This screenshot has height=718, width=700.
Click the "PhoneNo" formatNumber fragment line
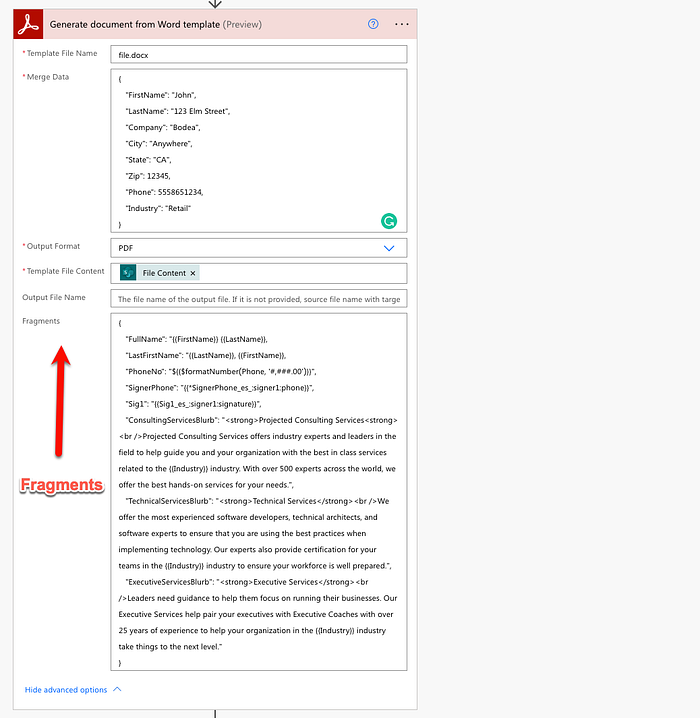point(221,372)
